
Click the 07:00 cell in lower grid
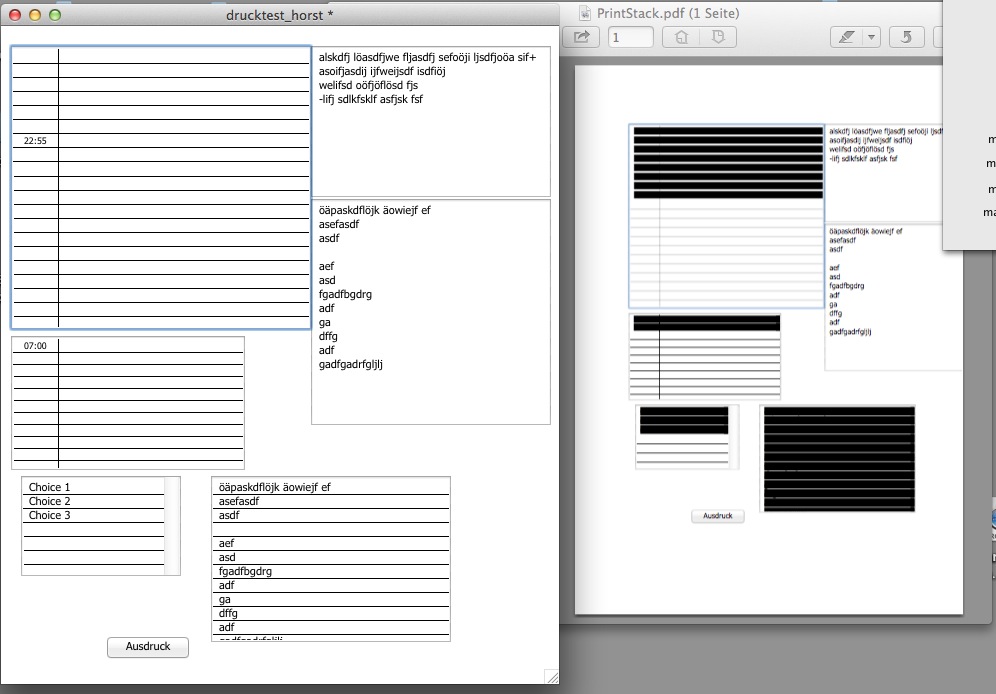click(35, 346)
